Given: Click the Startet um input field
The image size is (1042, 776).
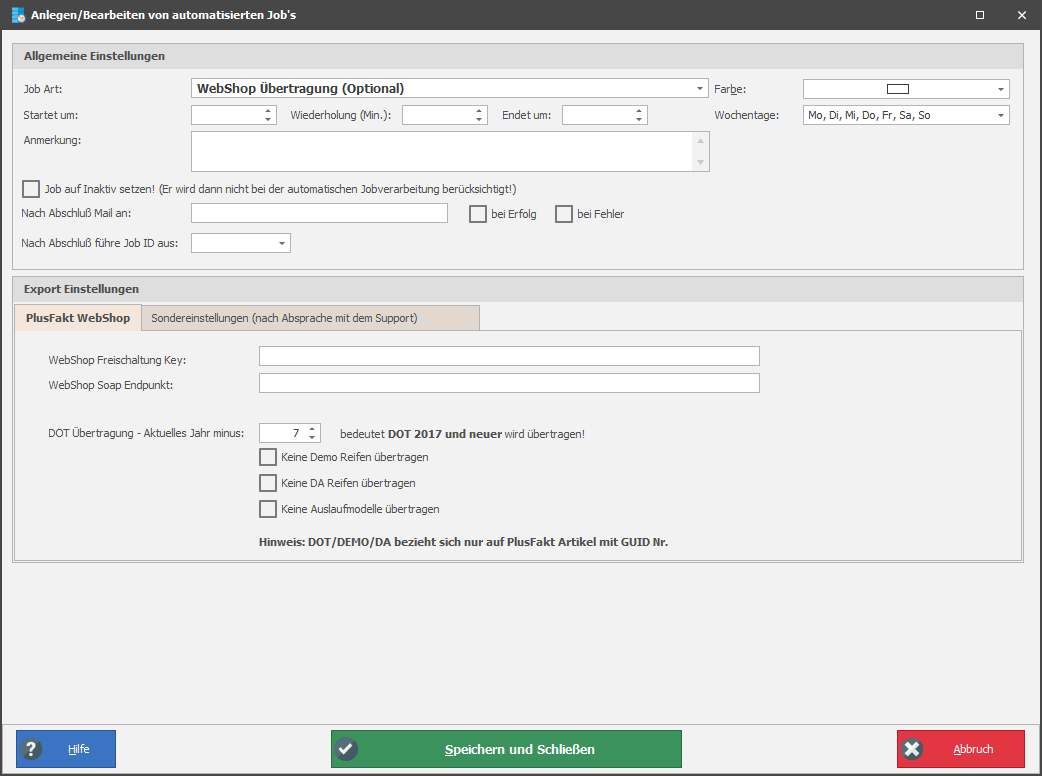Looking at the screenshot, I should (227, 116).
